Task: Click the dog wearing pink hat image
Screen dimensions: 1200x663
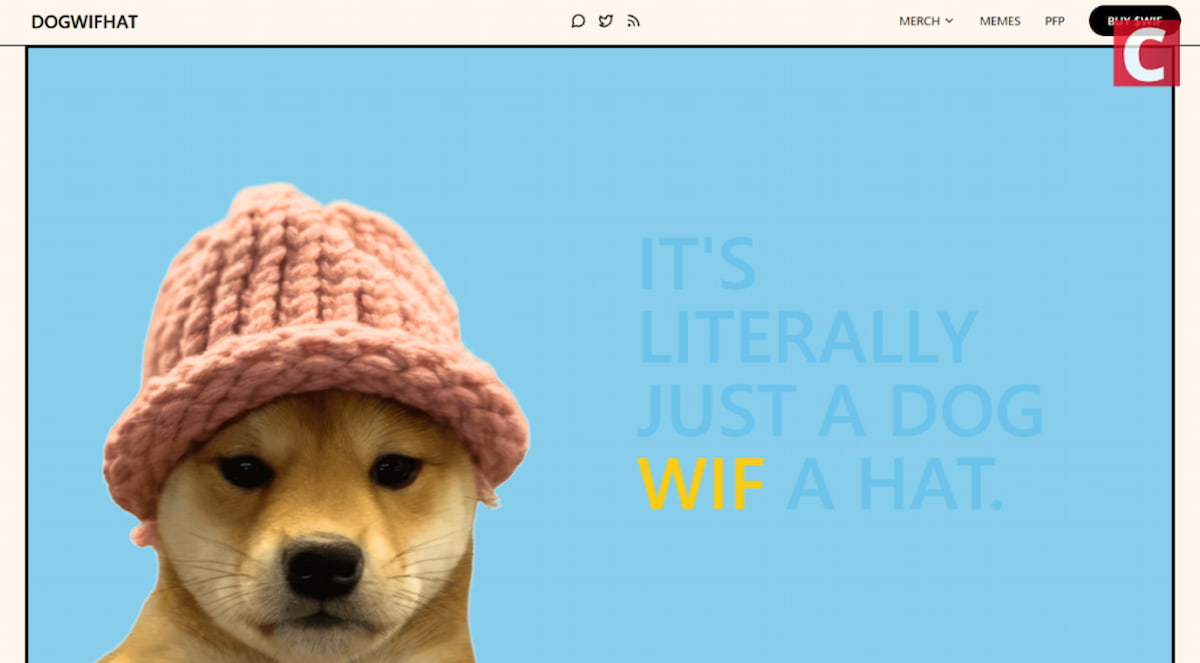Action: tap(315, 425)
